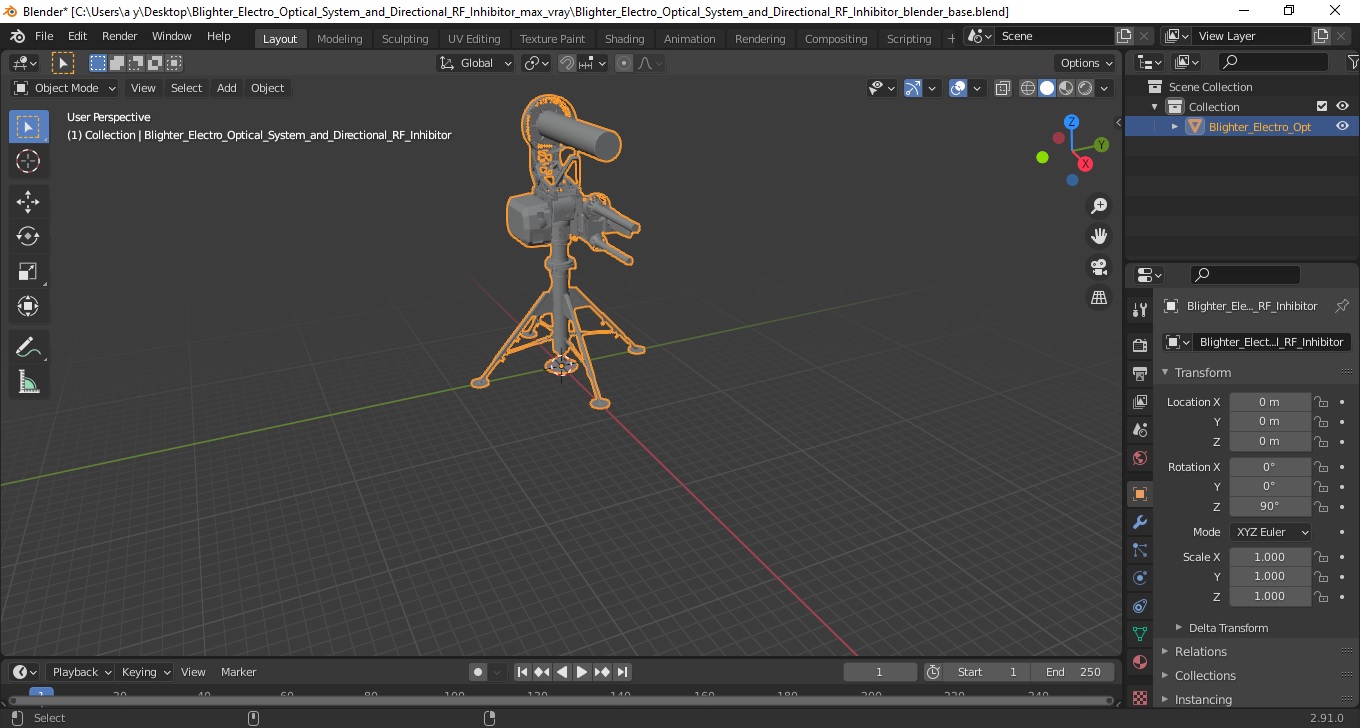Select the Rotate tool
This screenshot has width=1360, height=728.
pyautogui.click(x=28, y=237)
